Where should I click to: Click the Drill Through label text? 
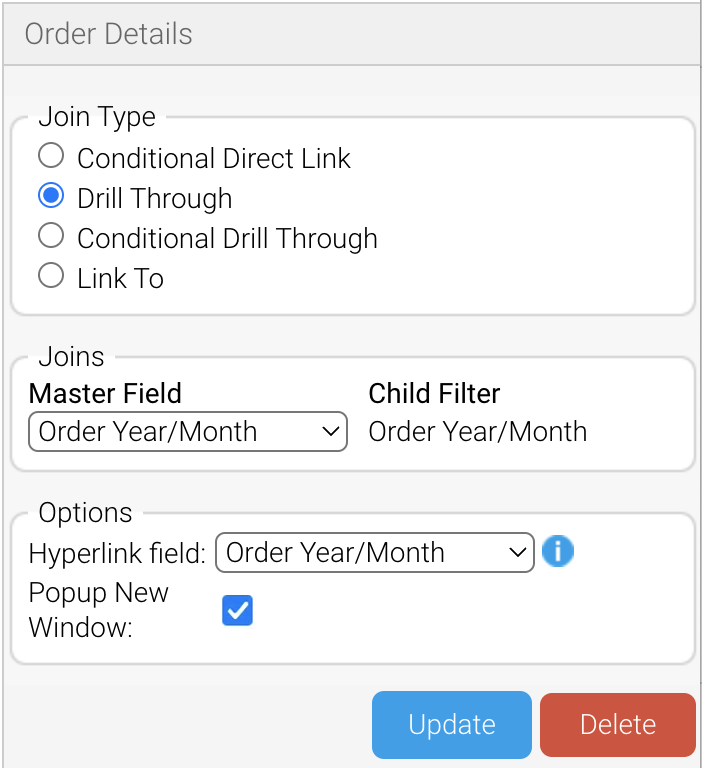tap(155, 198)
